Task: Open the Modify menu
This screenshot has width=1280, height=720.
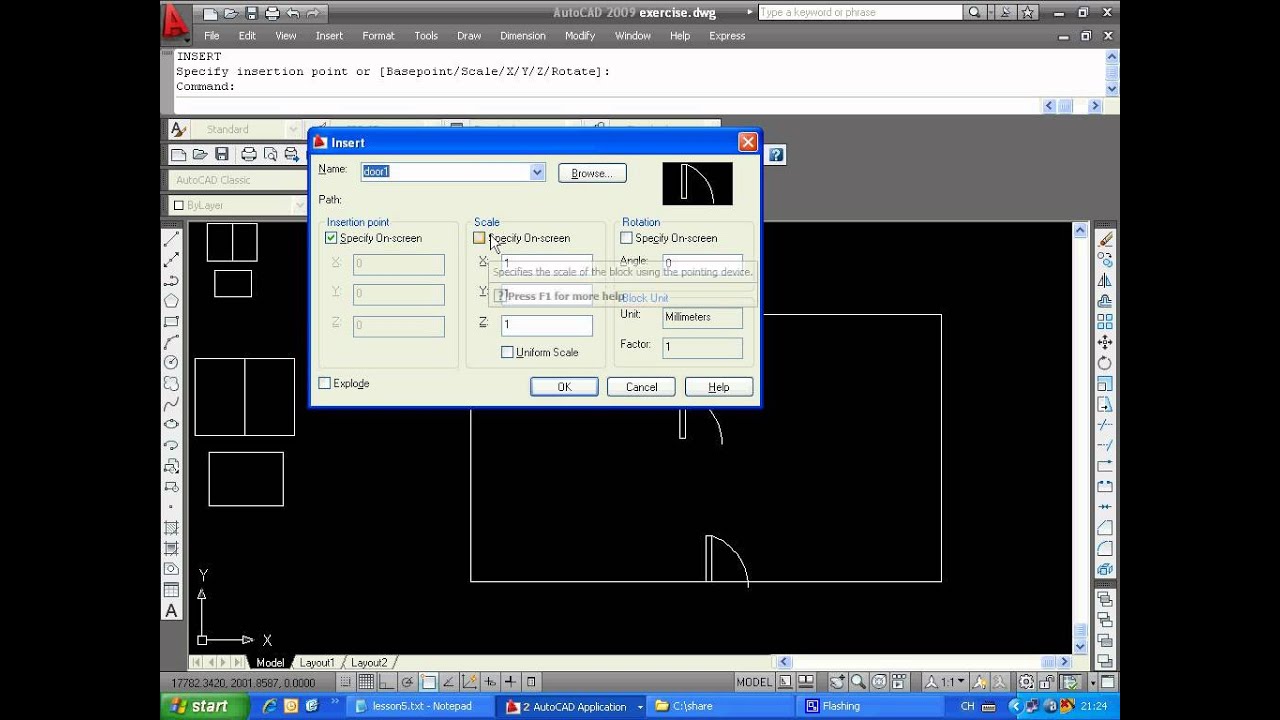Action: click(580, 36)
